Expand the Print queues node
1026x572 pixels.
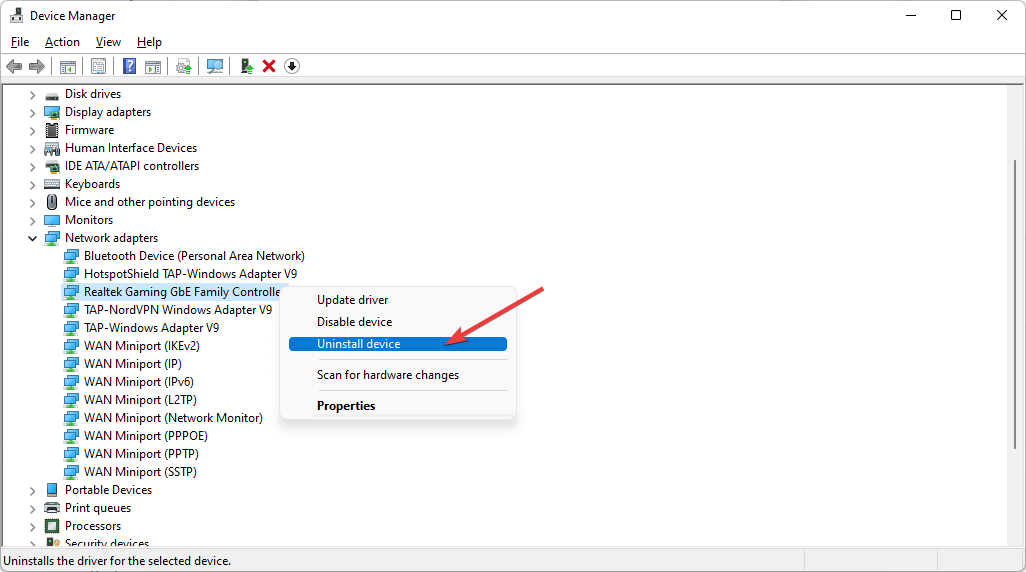coord(32,509)
